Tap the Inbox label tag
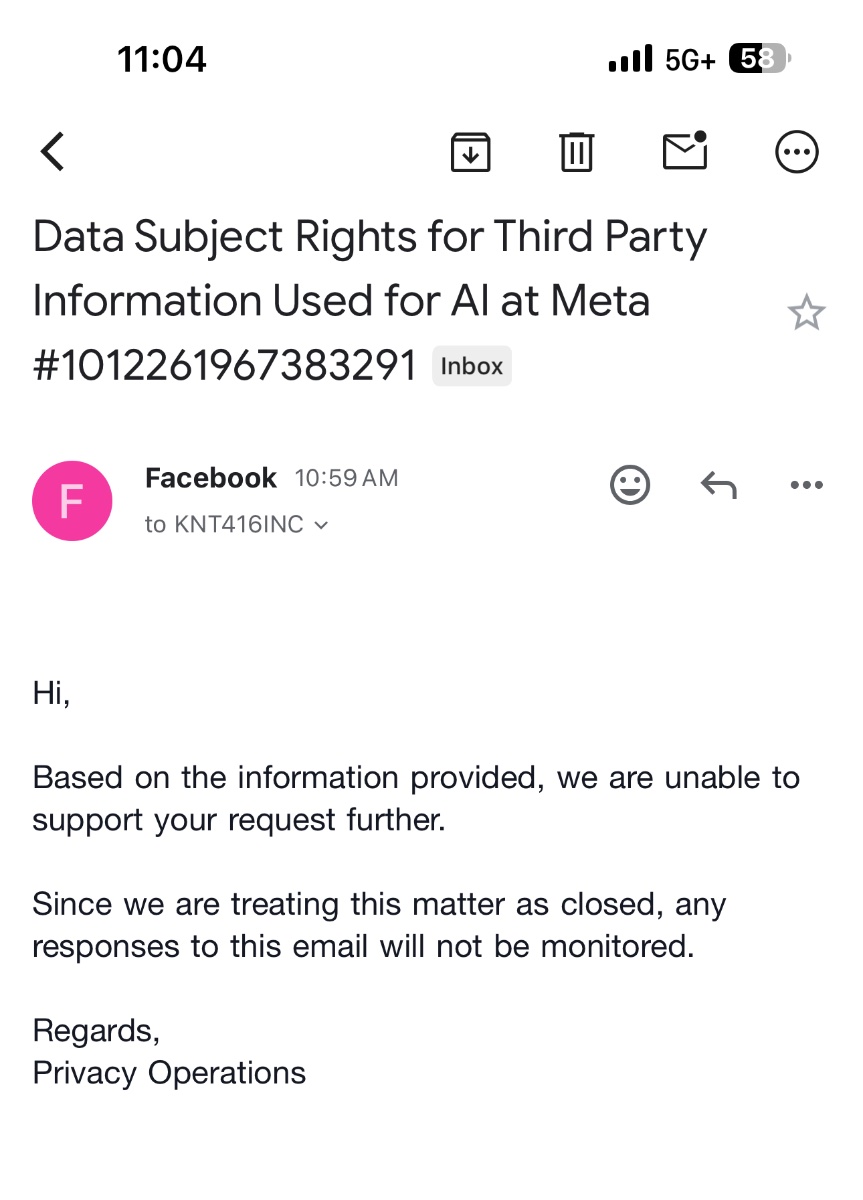The height and width of the screenshot is (1200, 863). click(472, 366)
